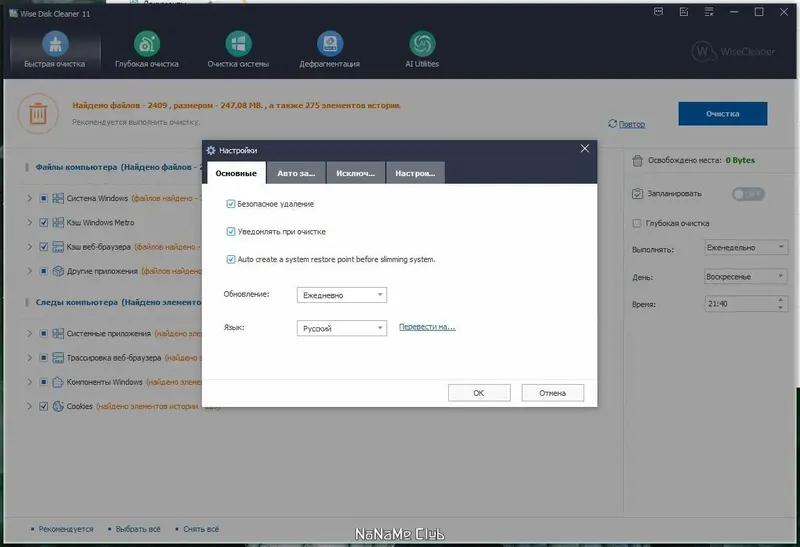
Task: Expand Кэш веб-браузера tree row
Action: [x=30, y=247]
